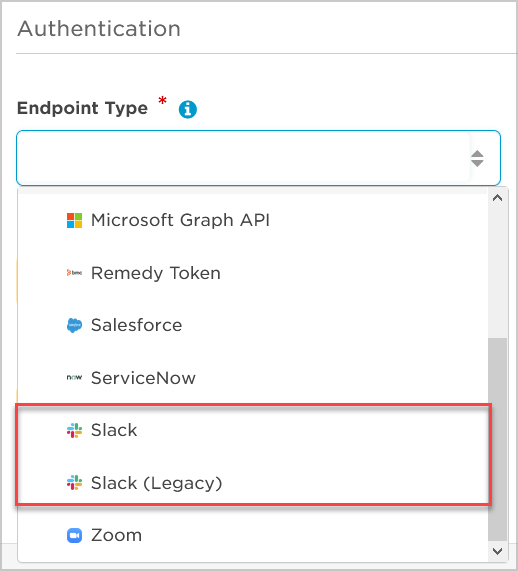Click the scrollbar down arrow in list

(497, 551)
